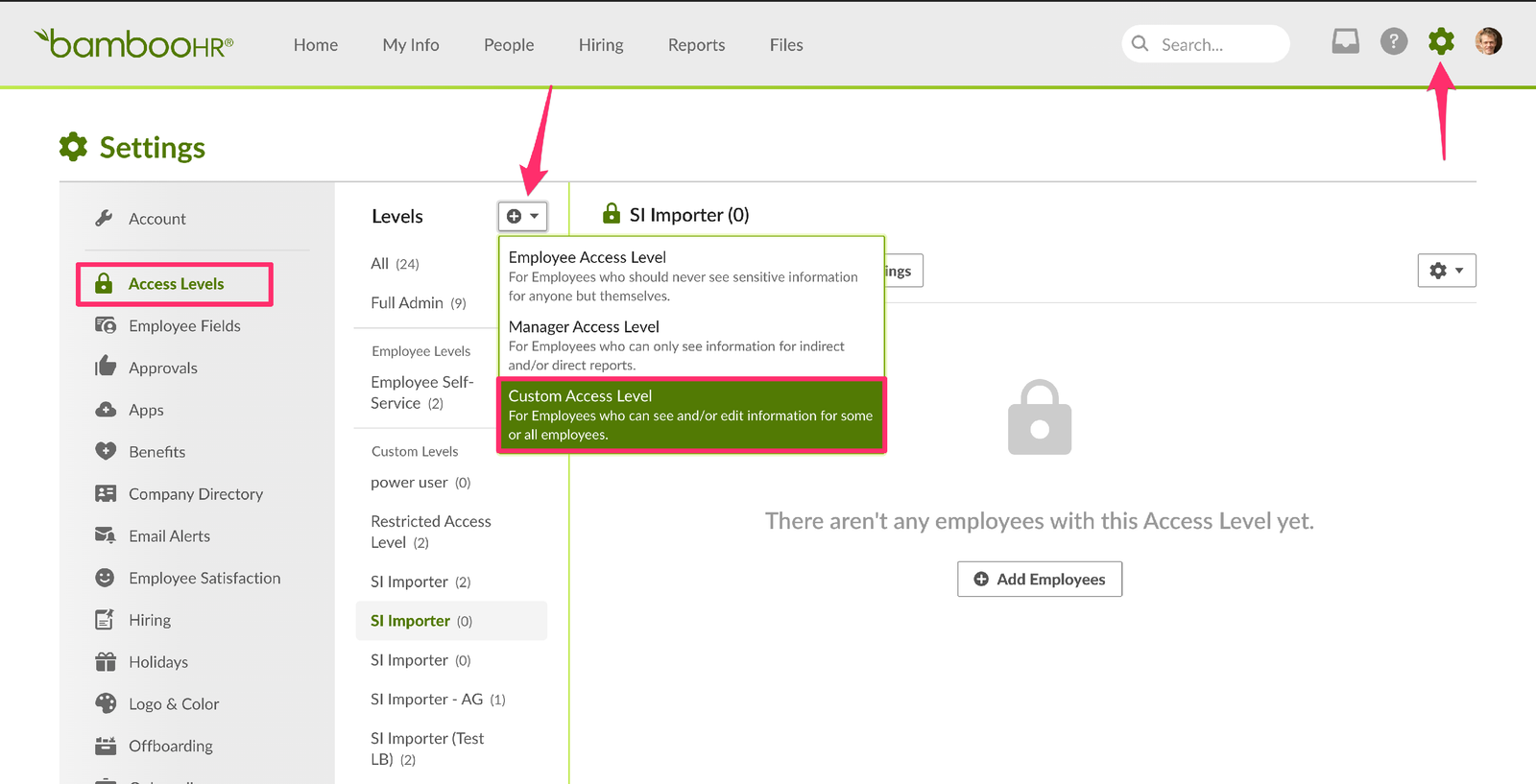The width and height of the screenshot is (1536, 784).
Task: Click the Approvals thumbs-up icon
Action: (x=106, y=368)
